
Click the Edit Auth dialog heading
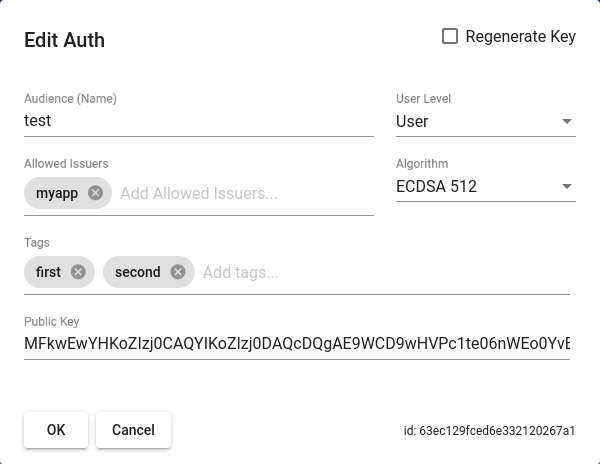tap(64, 40)
